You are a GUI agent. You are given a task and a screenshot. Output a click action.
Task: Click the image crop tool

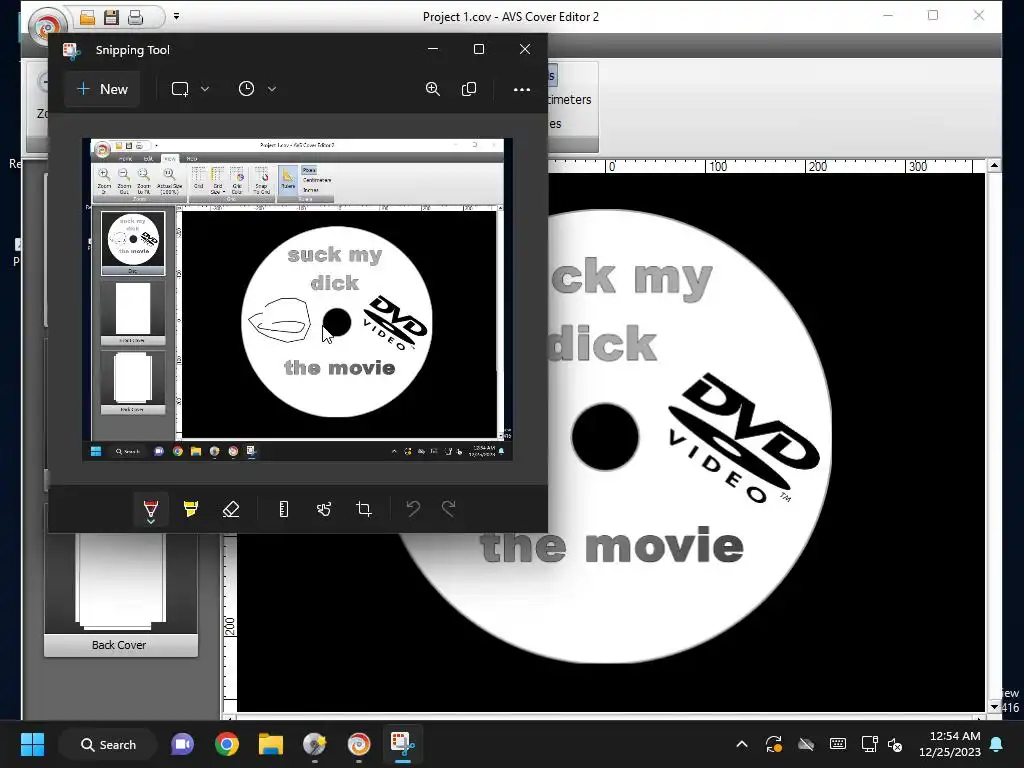pos(364,509)
